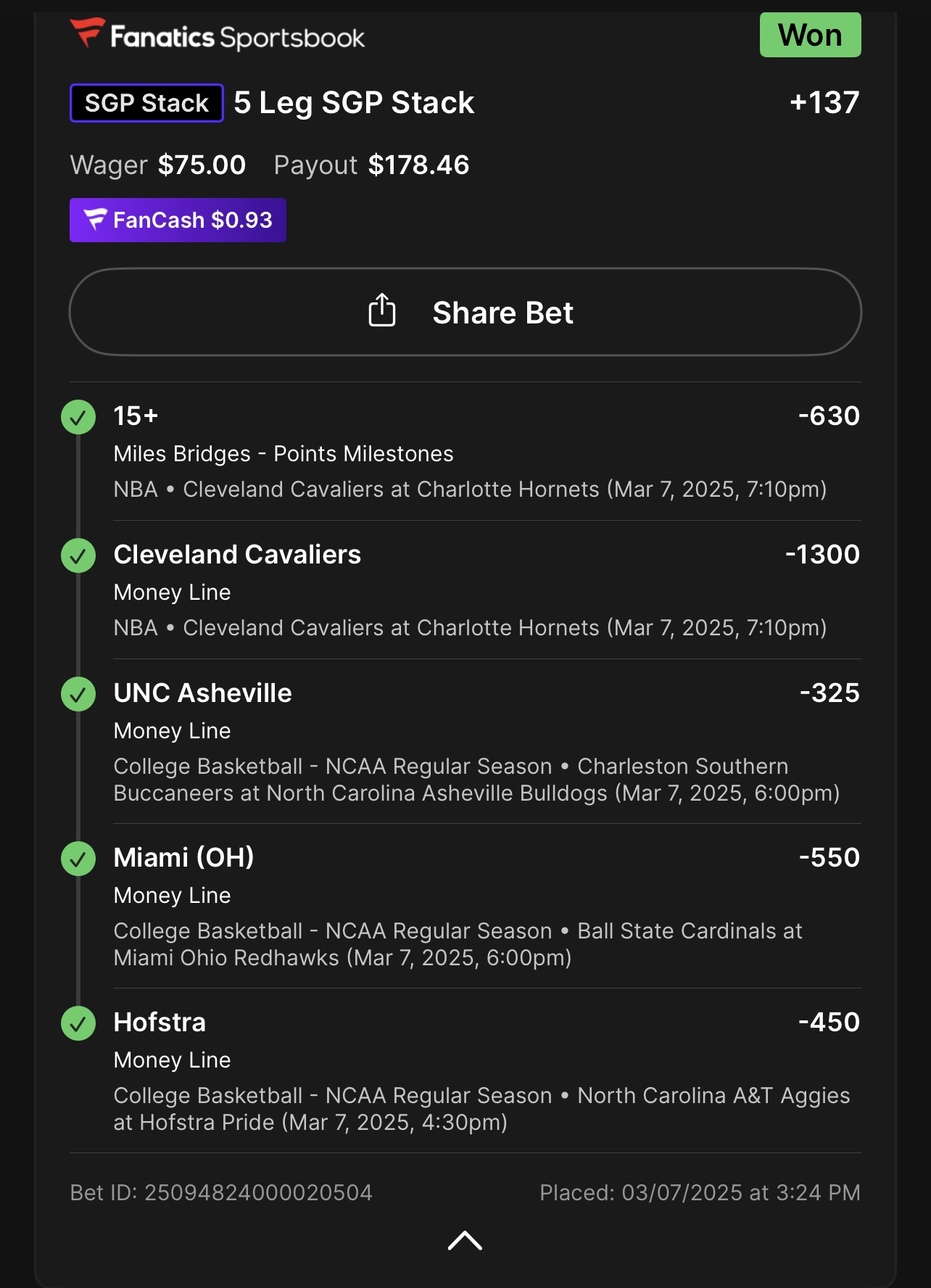The width and height of the screenshot is (931, 1288).
Task: Click the +137 total odds value
Action: coord(824,103)
